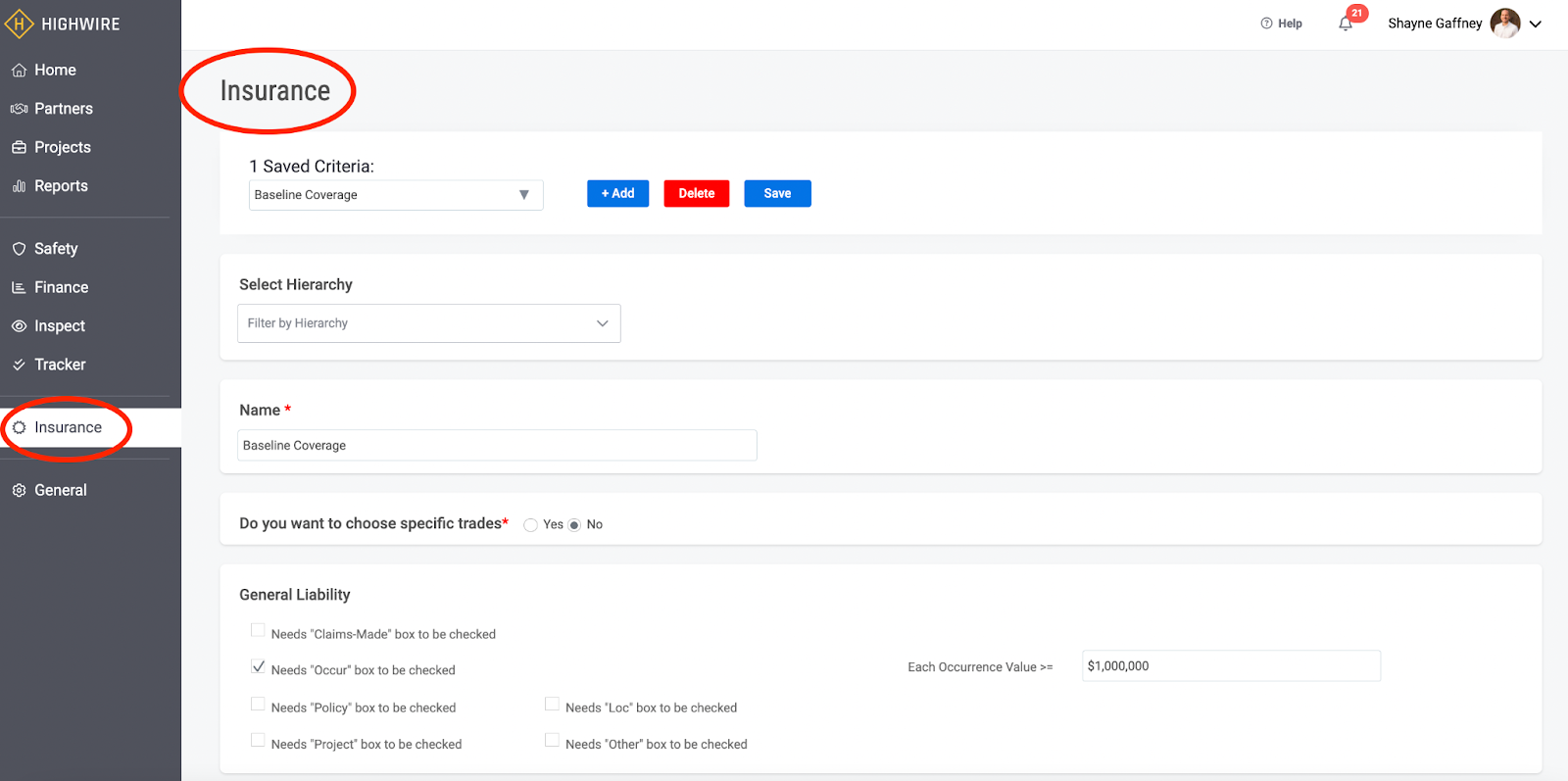The image size is (1568, 781).
Task: Click the Reports bar chart icon
Action: (x=19, y=186)
